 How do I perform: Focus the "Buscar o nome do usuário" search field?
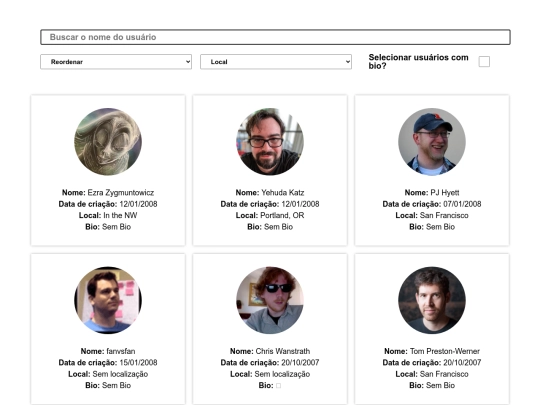point(275,37)
